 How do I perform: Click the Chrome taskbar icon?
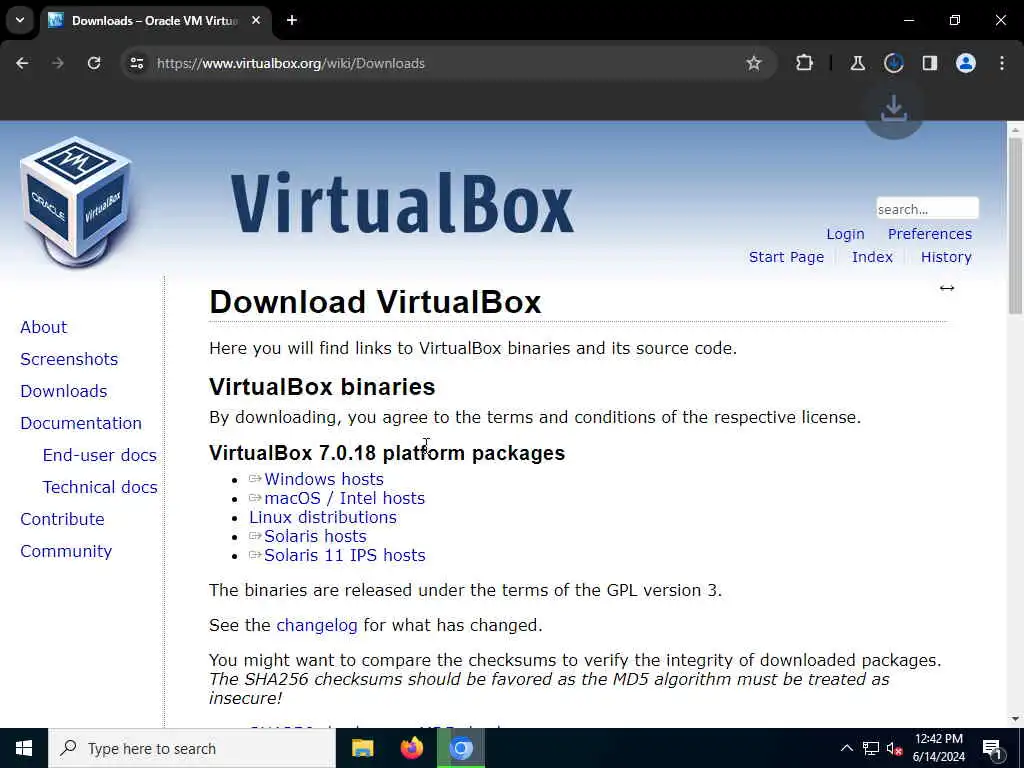(461, 748)
